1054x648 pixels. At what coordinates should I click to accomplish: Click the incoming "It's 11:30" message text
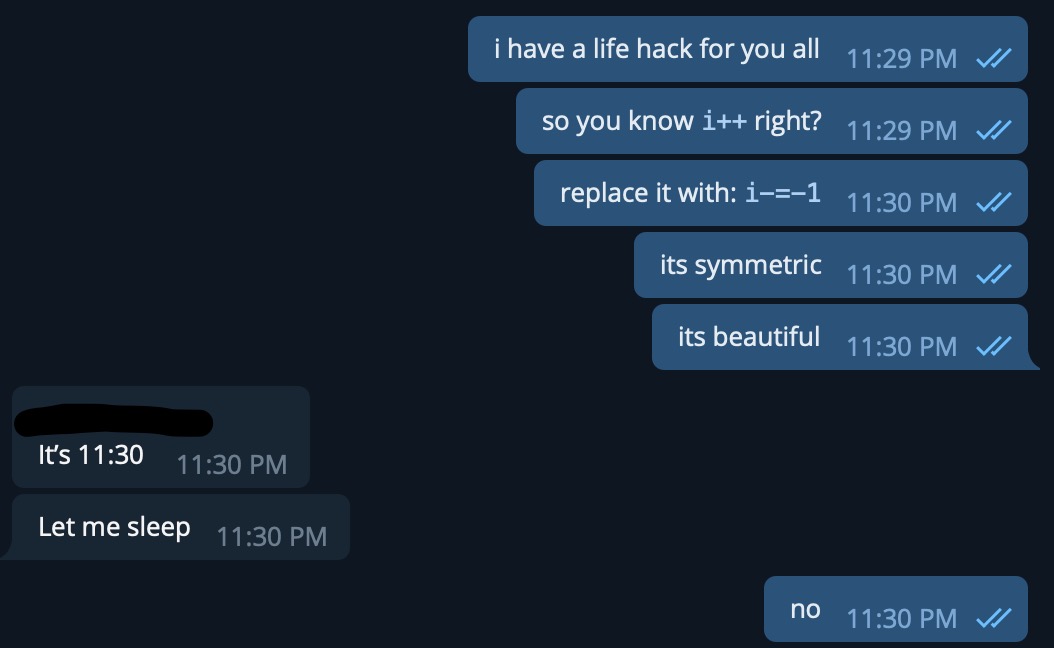91,455
